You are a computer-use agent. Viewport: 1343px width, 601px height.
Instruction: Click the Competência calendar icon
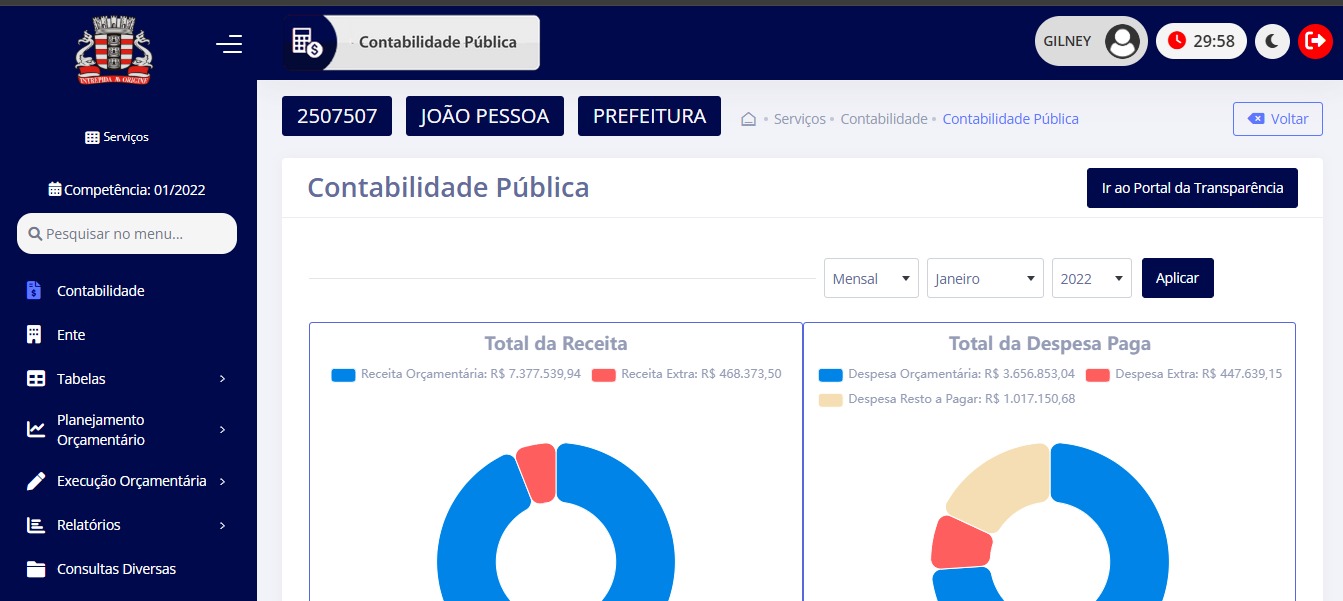pos(55,189)
